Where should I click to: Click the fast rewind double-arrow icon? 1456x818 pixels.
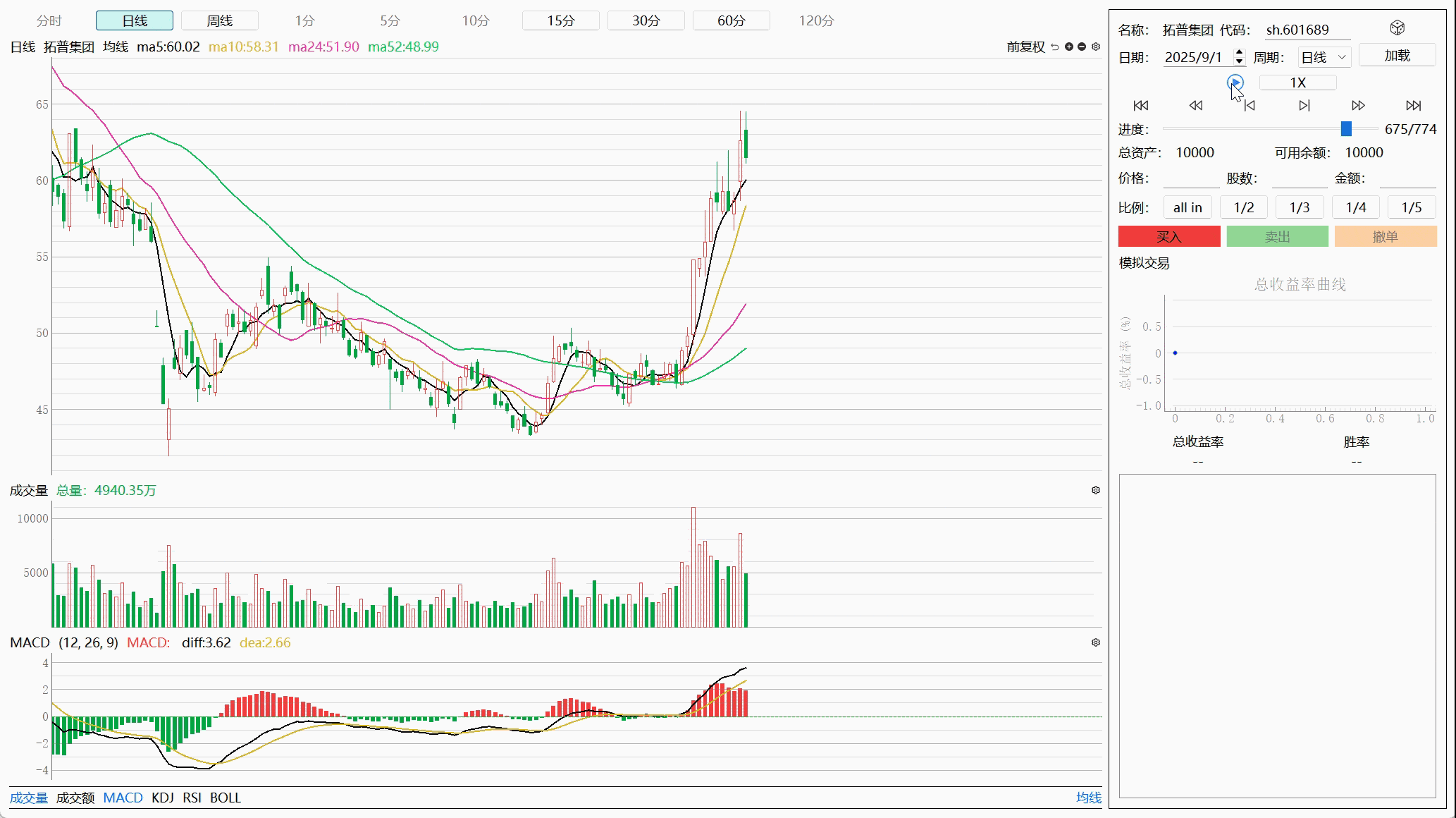pos(1195,106)
